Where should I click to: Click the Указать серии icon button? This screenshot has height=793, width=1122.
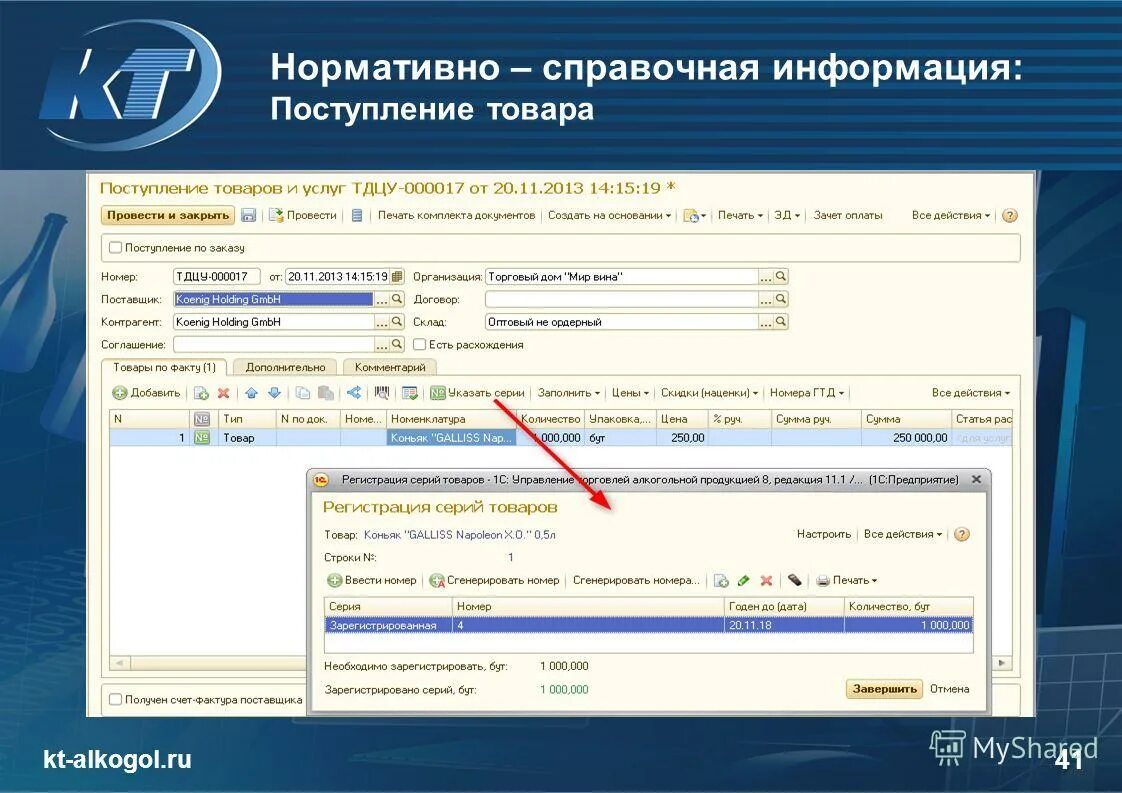tap(438, 392)
